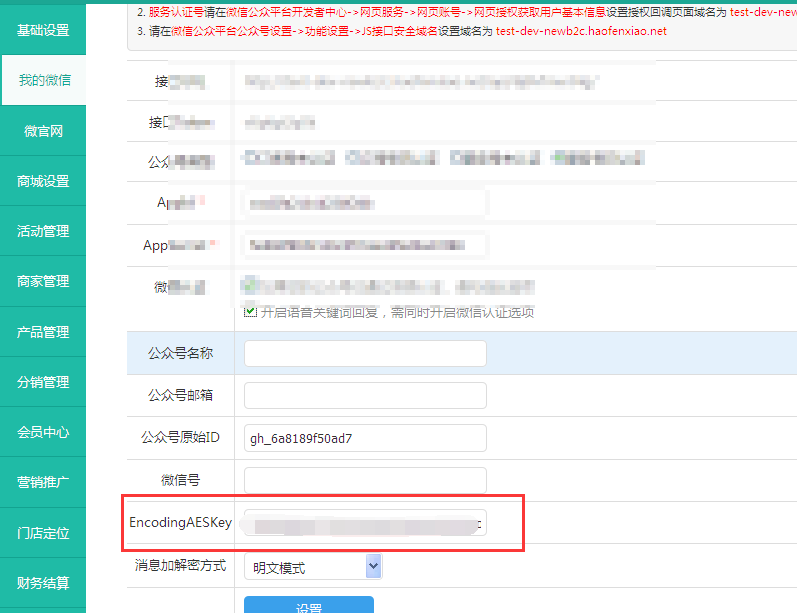Toggle the 开启语音关键词回复 checkbox

pos(251,312)
